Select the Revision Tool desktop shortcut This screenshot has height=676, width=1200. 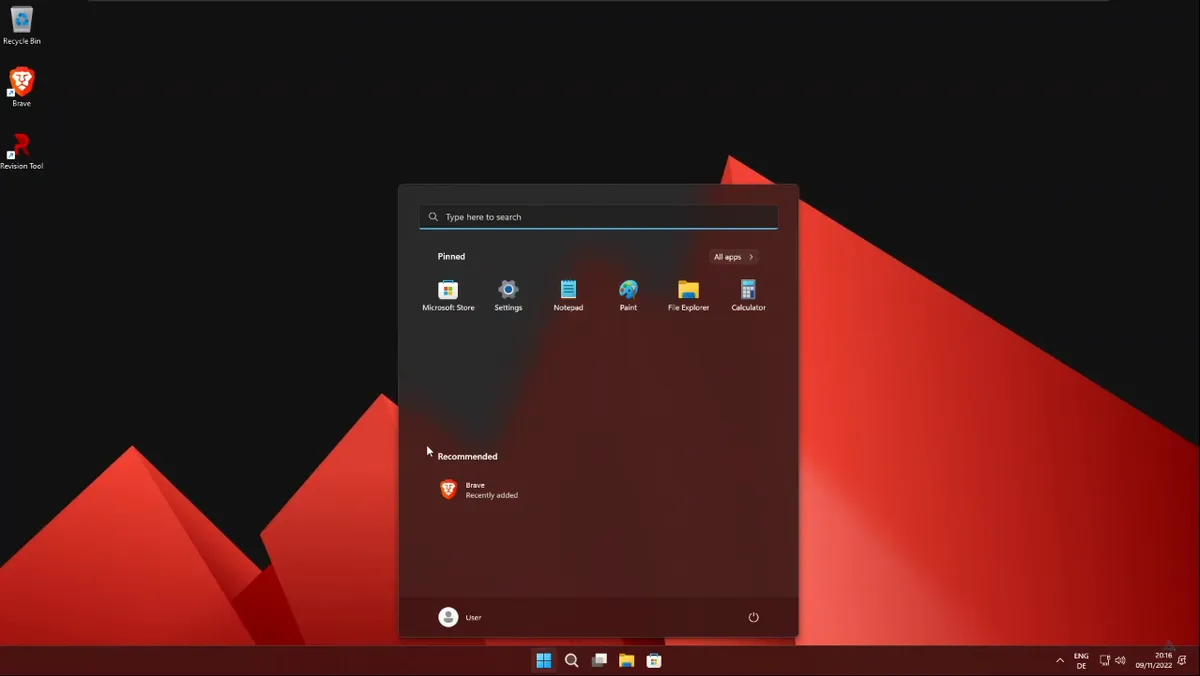point(21,151)
